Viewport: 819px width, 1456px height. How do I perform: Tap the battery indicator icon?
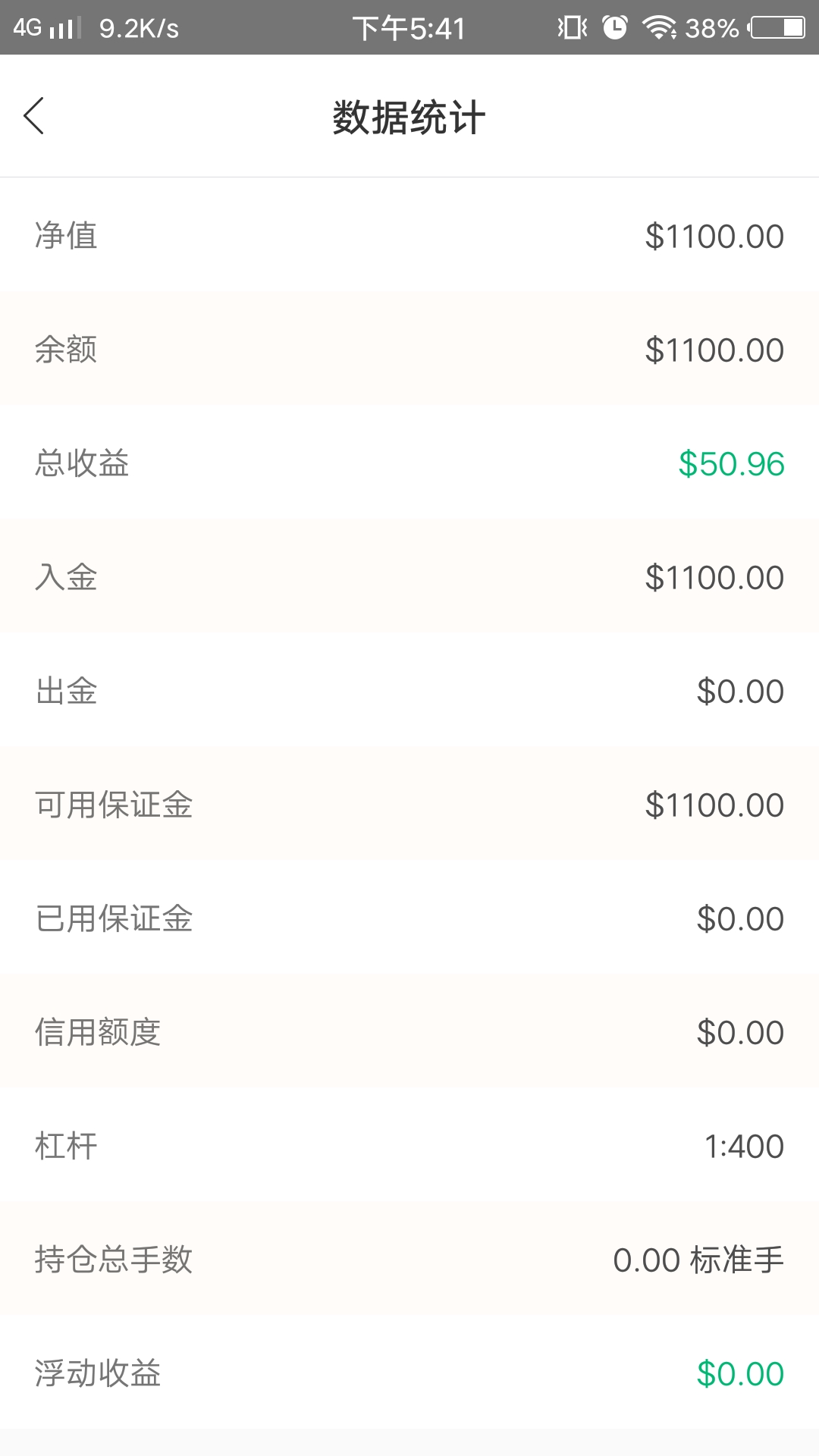pyautogui.click(x=777, y=28)
